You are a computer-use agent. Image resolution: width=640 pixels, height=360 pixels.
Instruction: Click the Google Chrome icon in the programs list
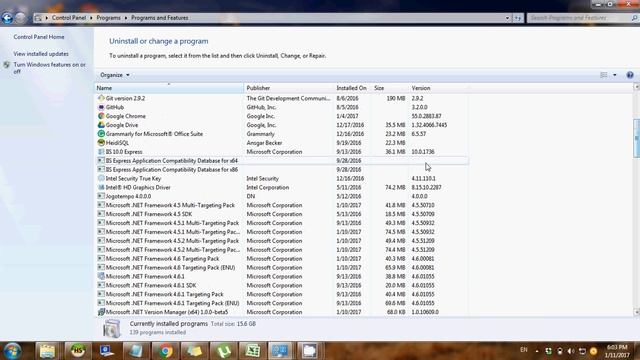(101, 116)
